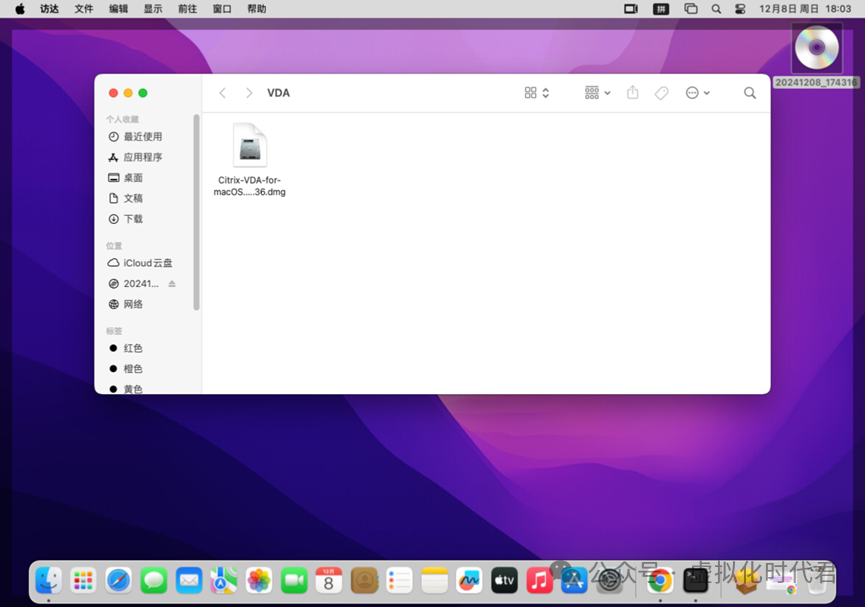865x607 pixels.
Task: Eject the 20241... volume
Action: [172, 284]
